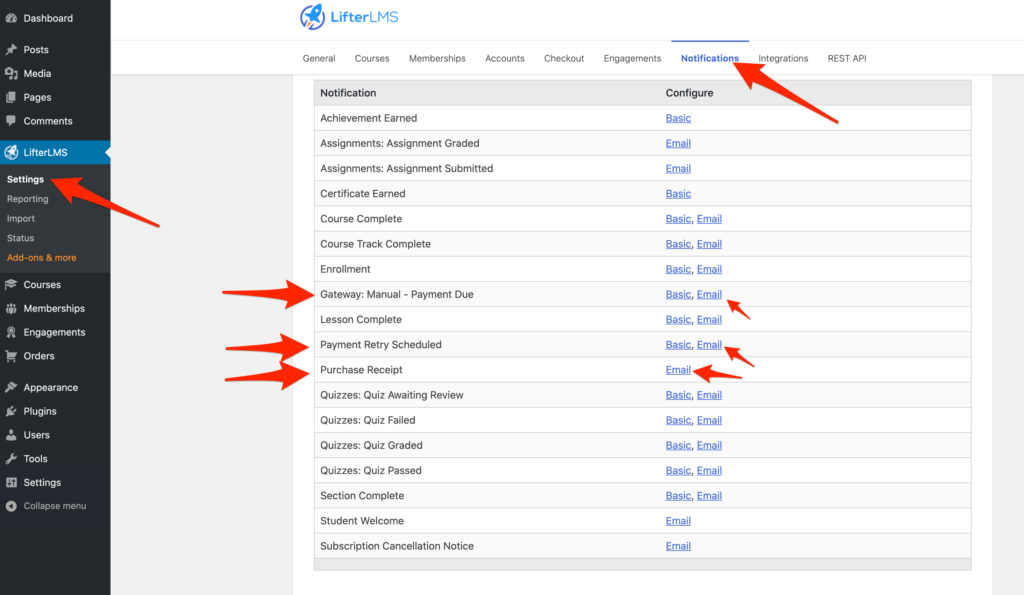
Task: Configure Email for Purchase Receipt
Action: coord(678,370)
